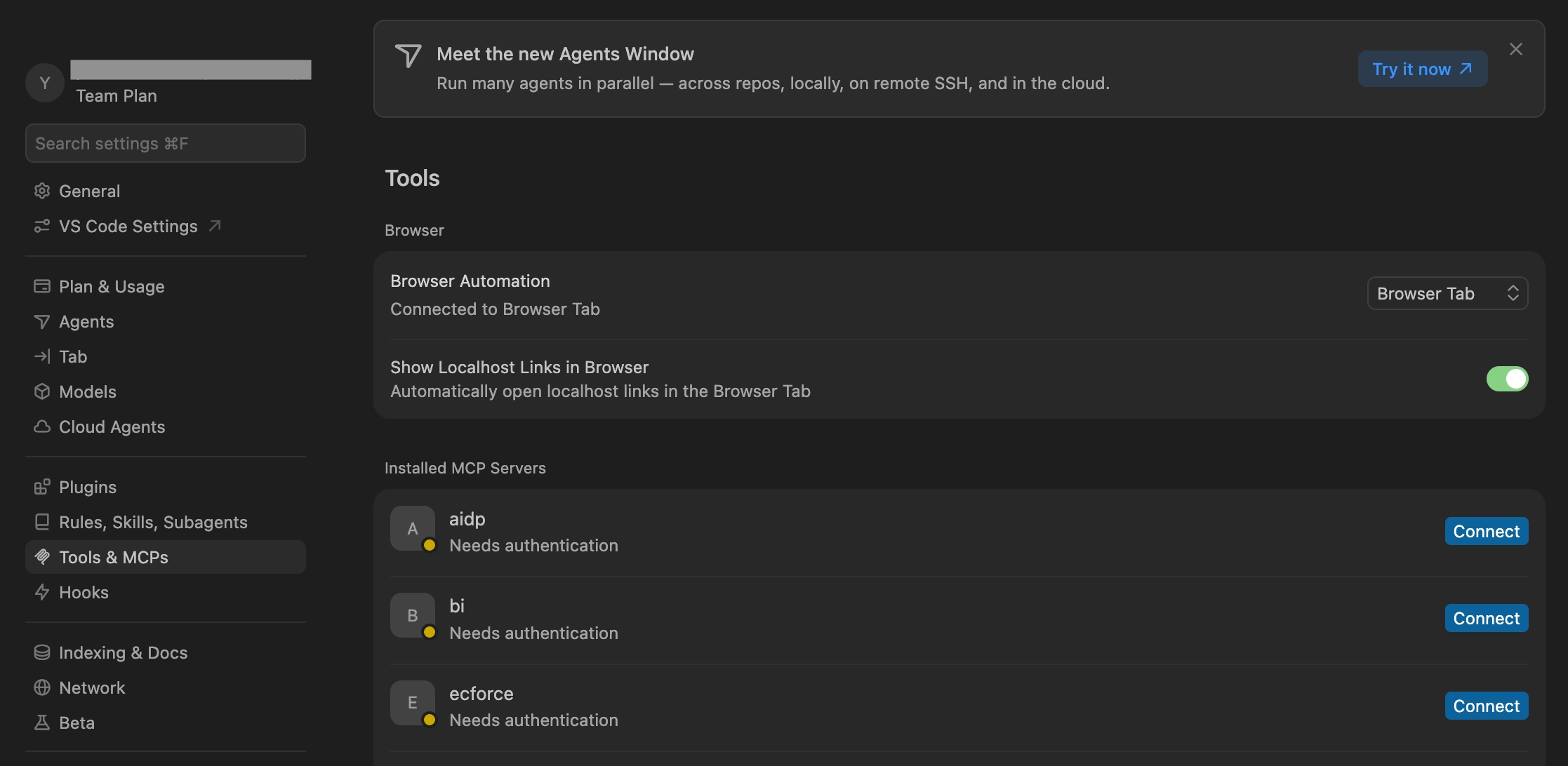Dismiss the Agents Window banner
1568x766 pixels.
pyautogui.click(x=1515, y=49)
